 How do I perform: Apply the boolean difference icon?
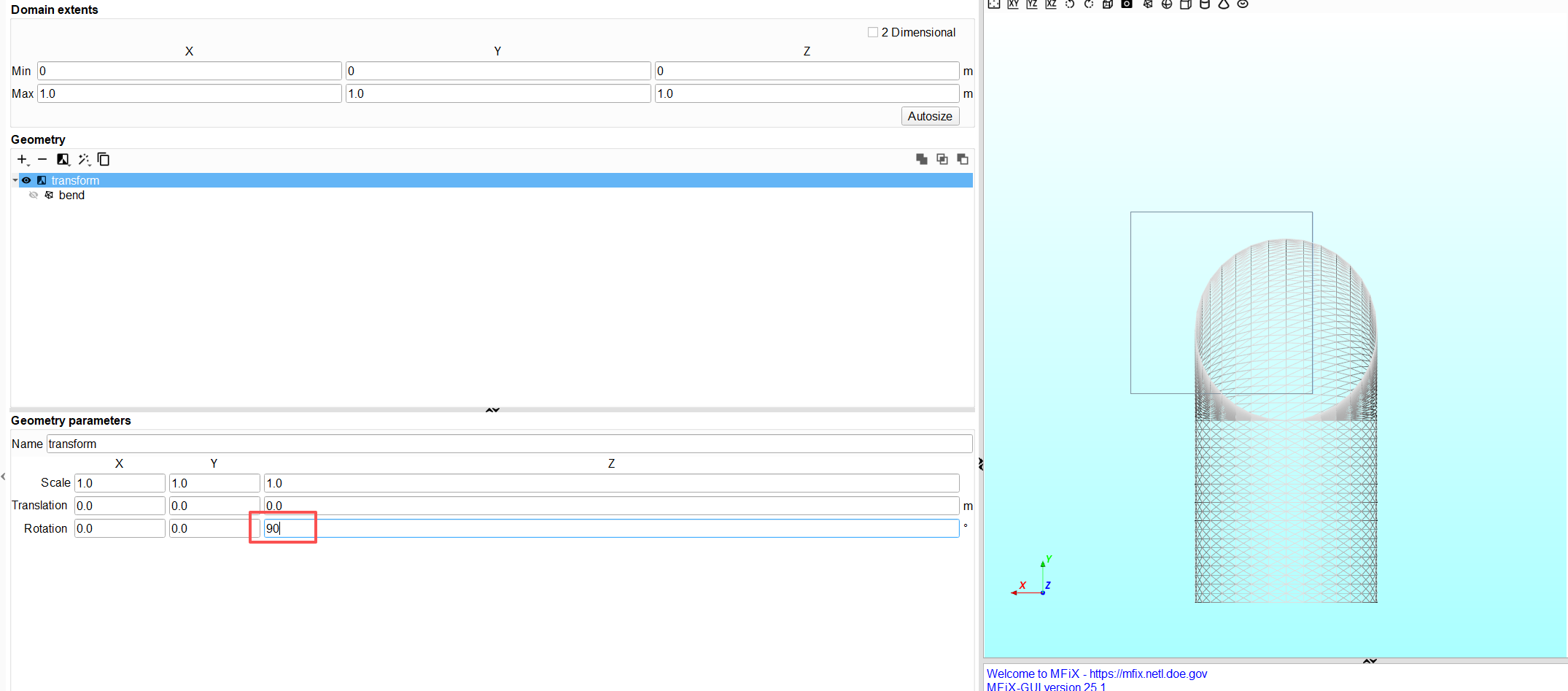(x=963, y=159)
